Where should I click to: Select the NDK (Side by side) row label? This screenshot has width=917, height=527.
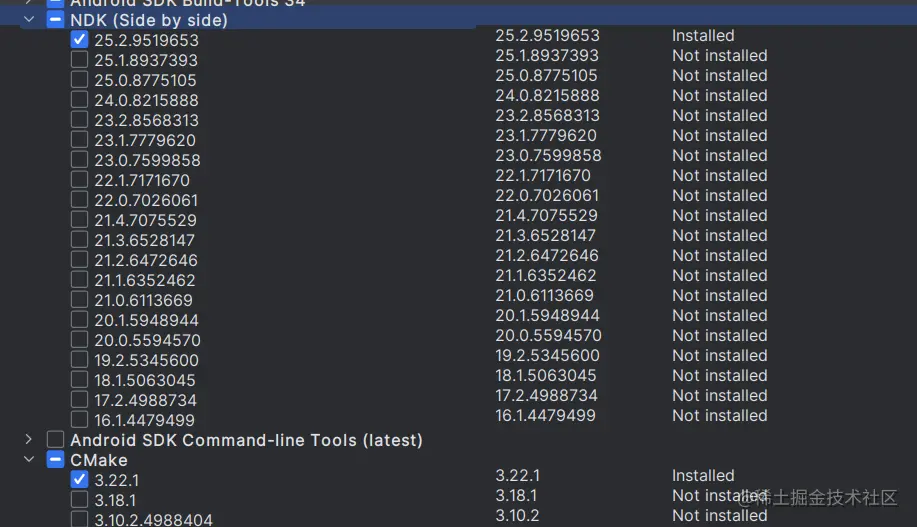point(149,20)
